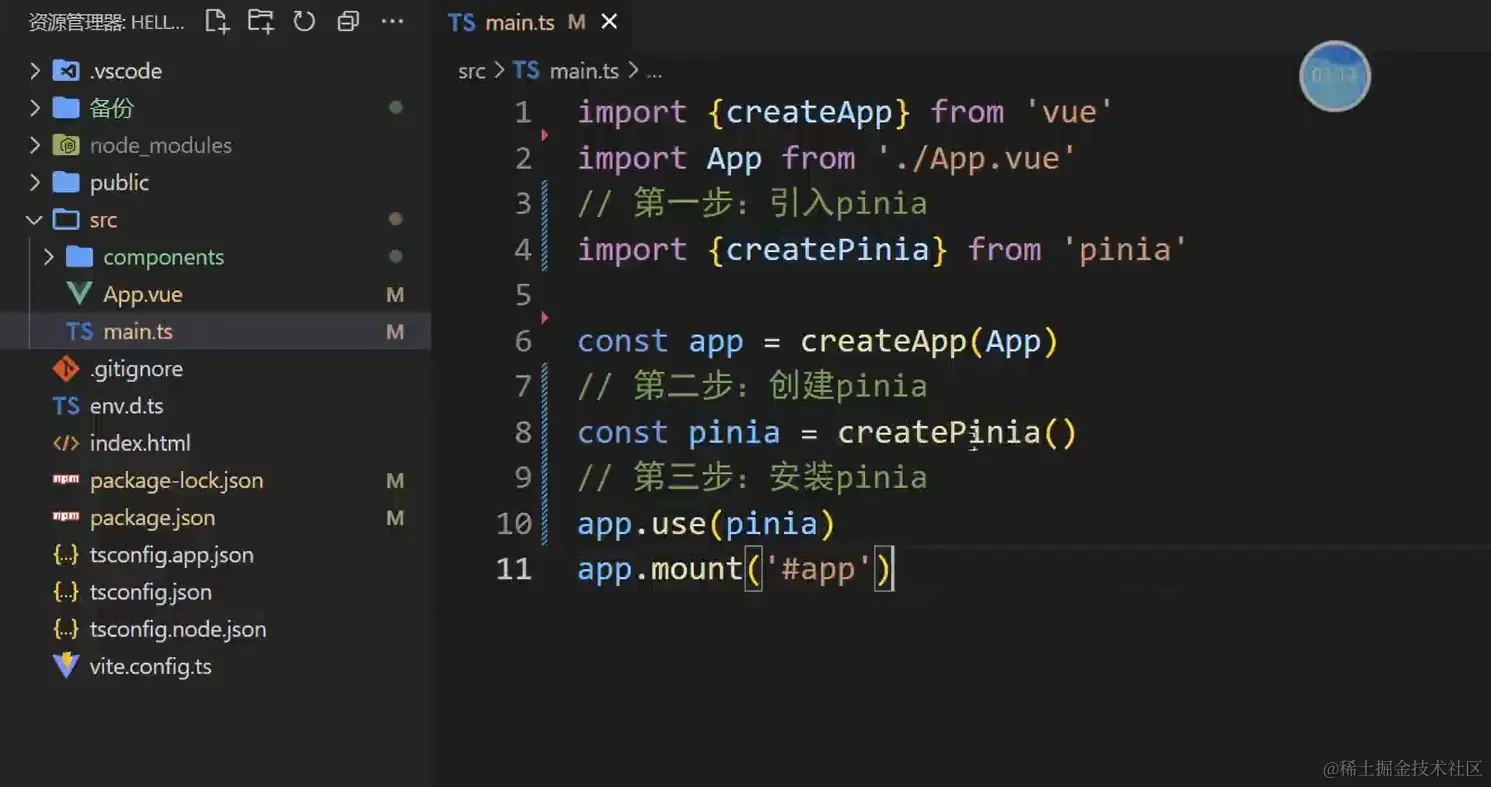The height and width of the screenshot is (787, 1491).
Task: Click the TS icon beside main.ts in explorer
Action: point(79,332)
